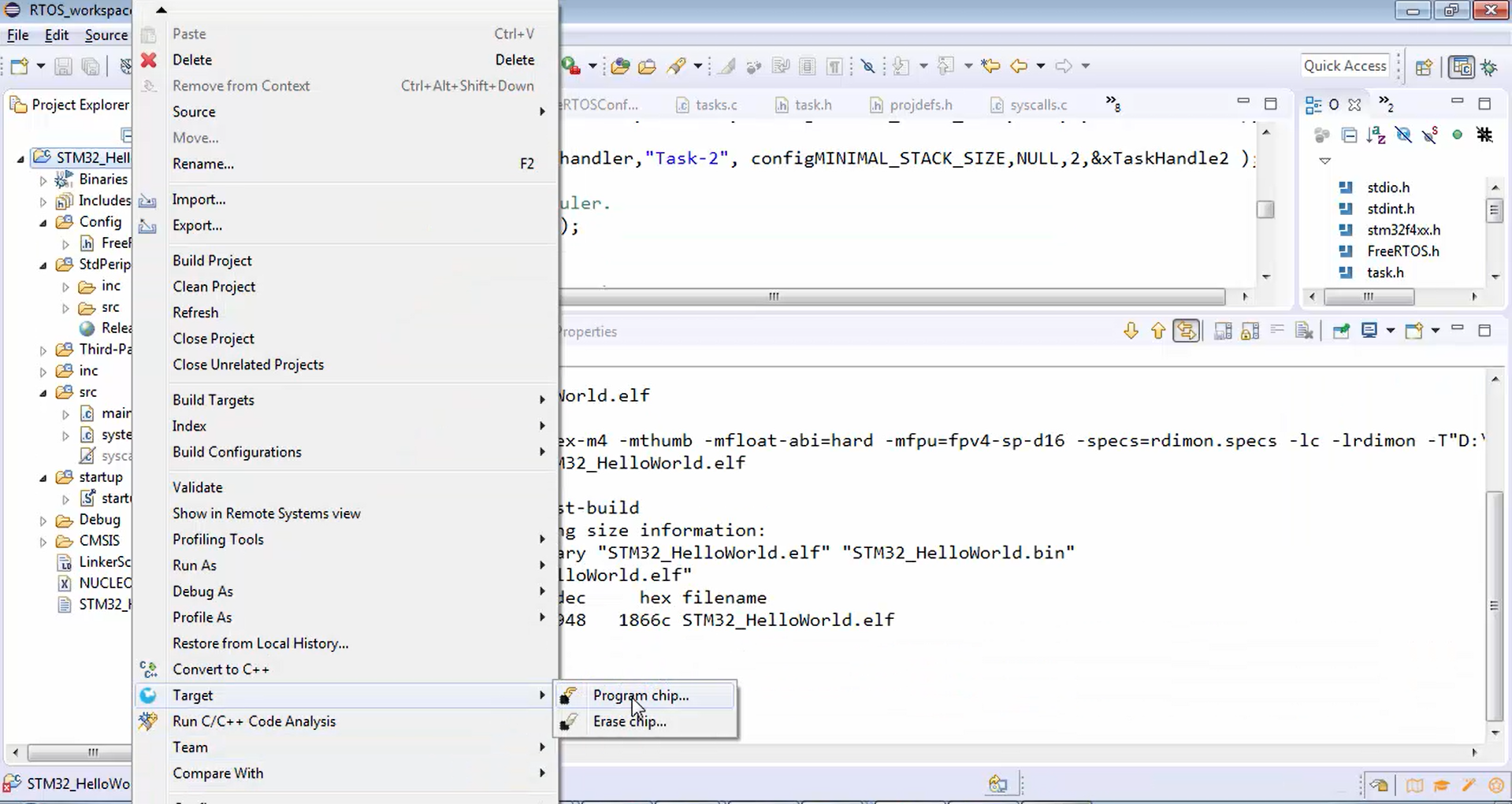This screenshot has width=1512, height=804.
Task: Click Save disk icon in toolbar
Action: pos(63,66)
